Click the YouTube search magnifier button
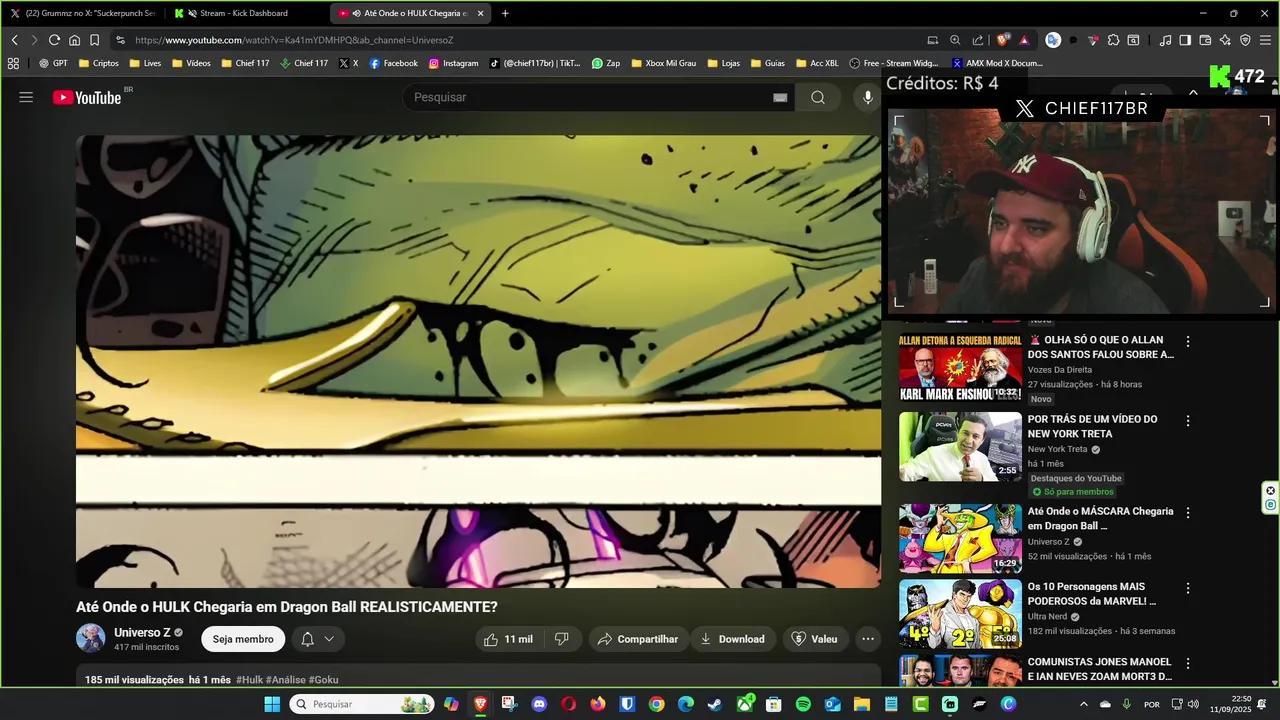 (x=818, y=97)
